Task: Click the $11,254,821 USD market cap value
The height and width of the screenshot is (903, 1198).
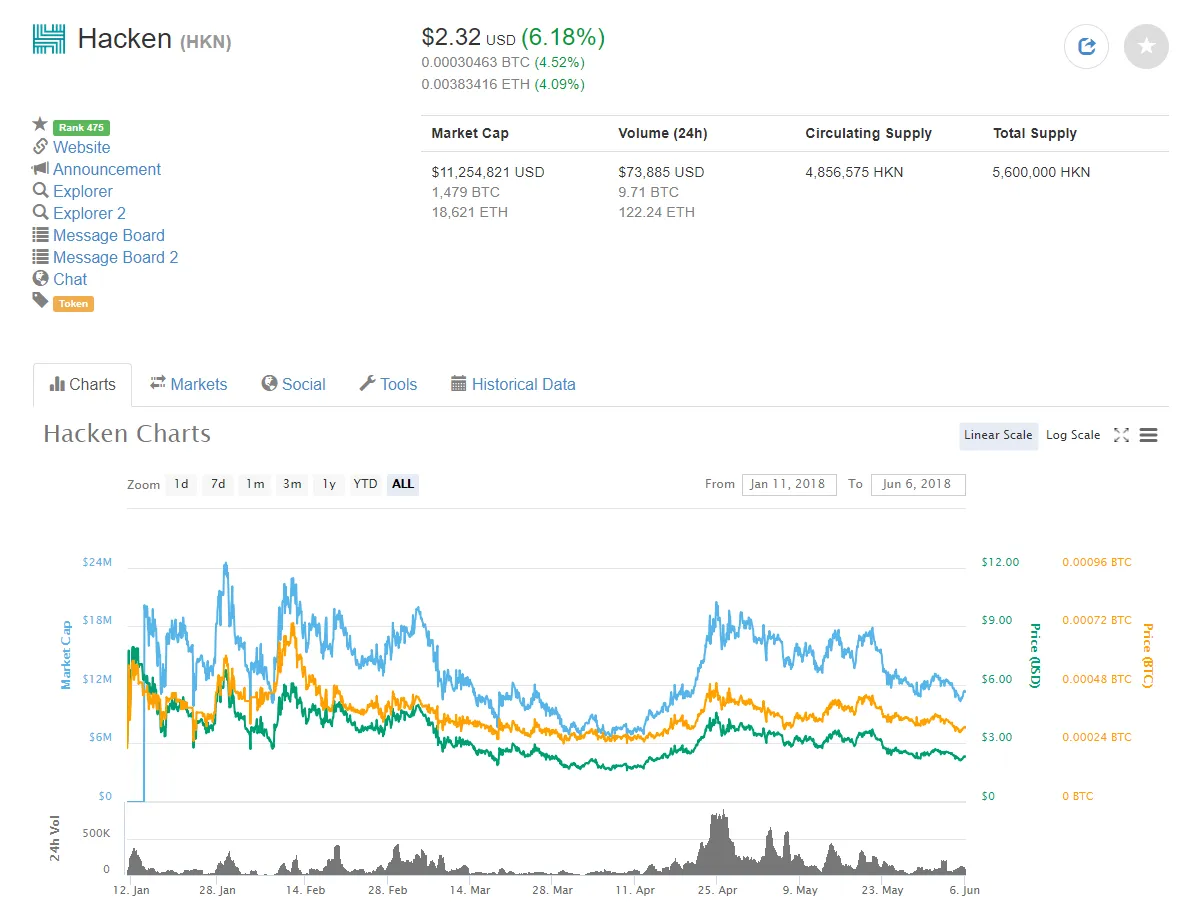Action: [x=487, y=172]
